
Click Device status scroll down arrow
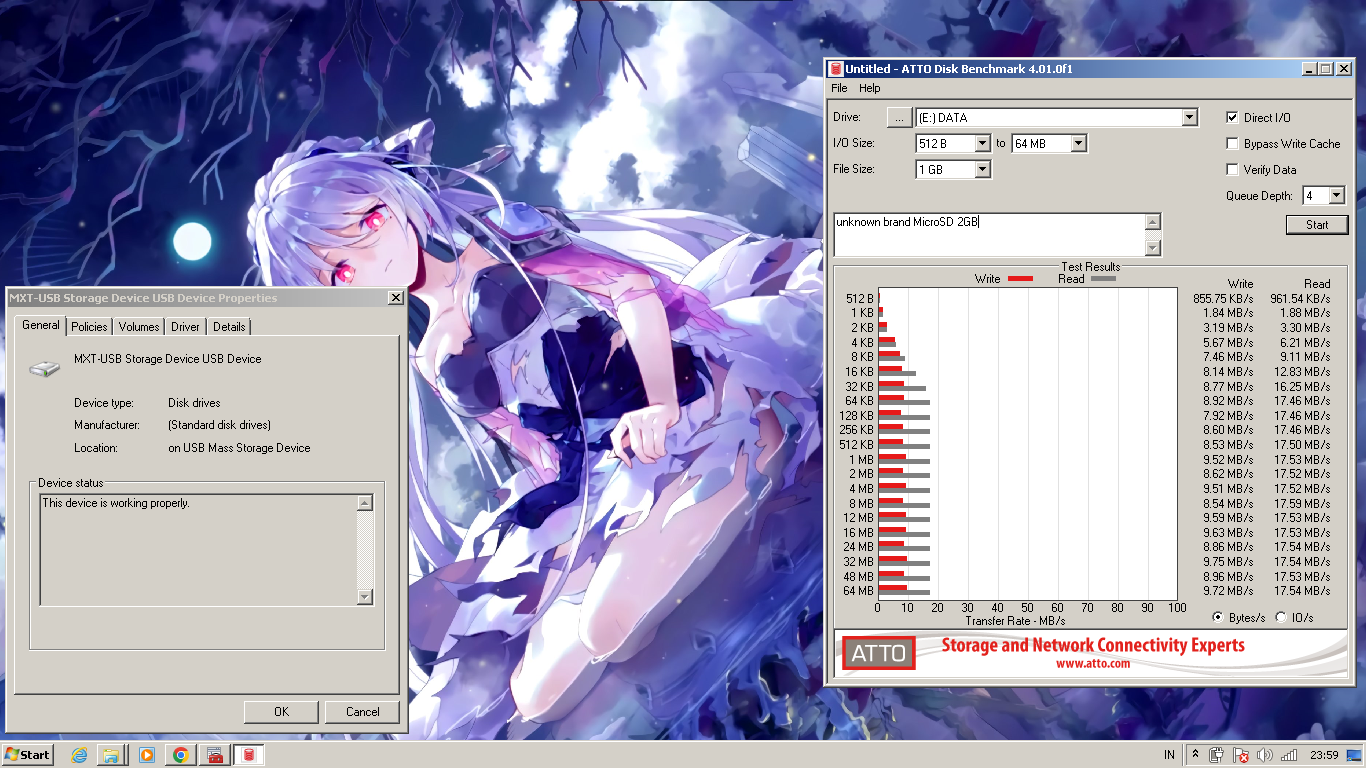click(364, 597)
